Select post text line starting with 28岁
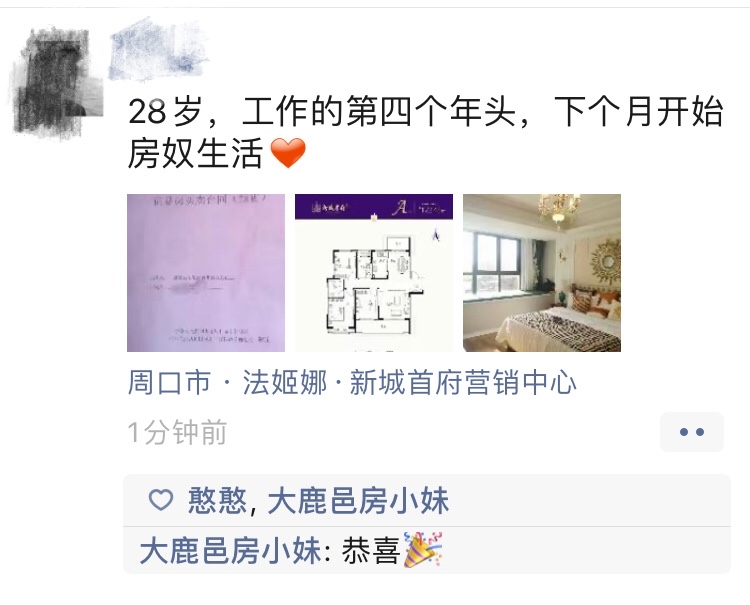 [426, 111]
